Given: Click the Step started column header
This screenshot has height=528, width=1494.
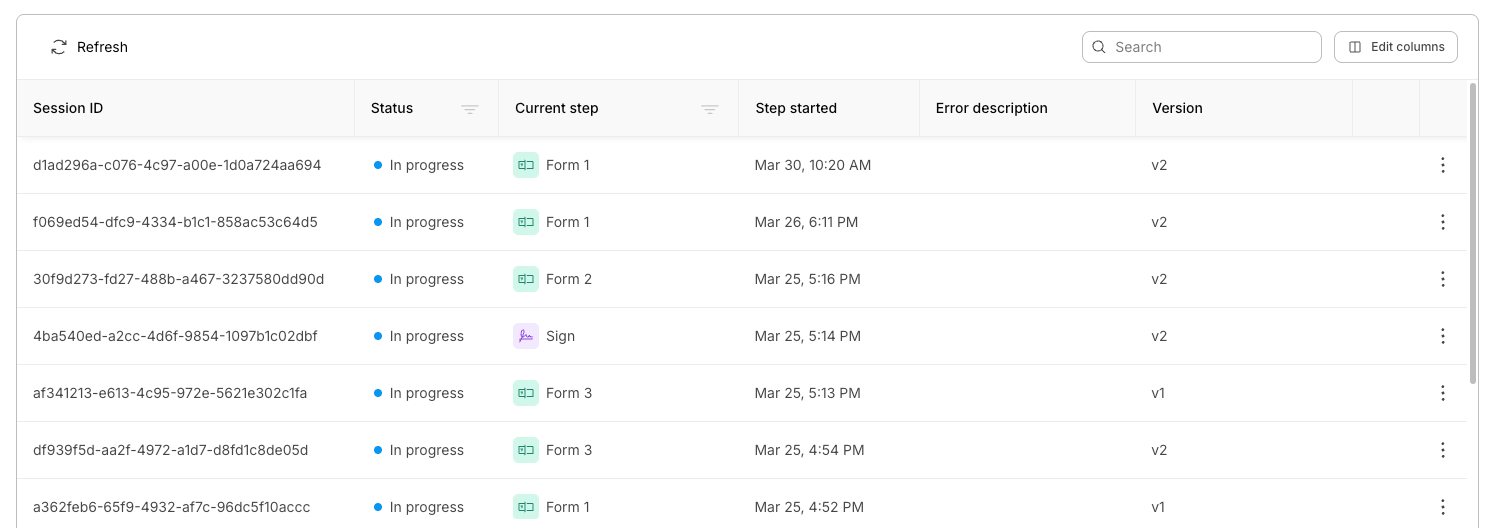Looking at the screenshot, I should pos(796,108).
